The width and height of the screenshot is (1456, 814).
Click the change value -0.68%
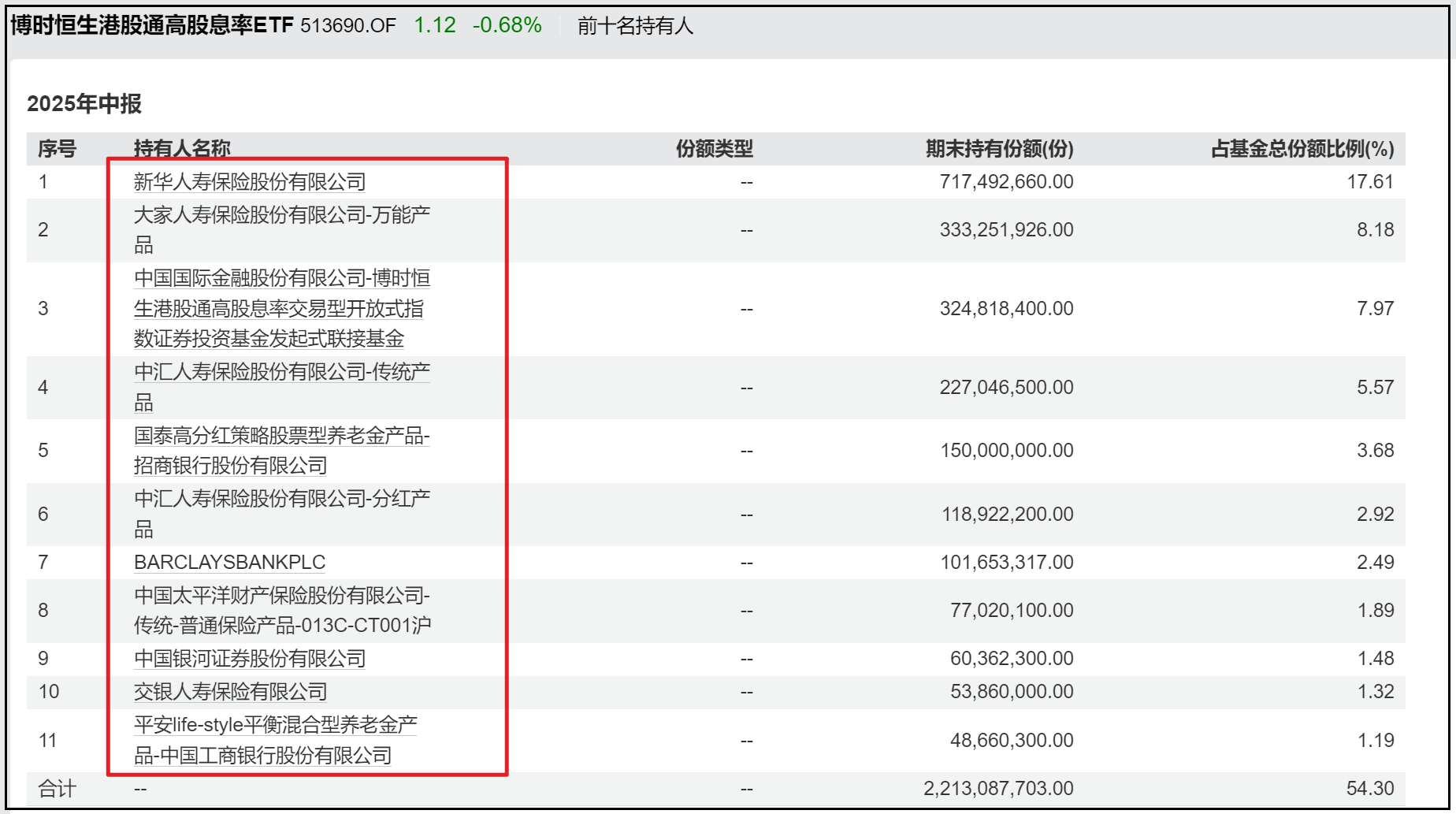click(x=507, y=25)
